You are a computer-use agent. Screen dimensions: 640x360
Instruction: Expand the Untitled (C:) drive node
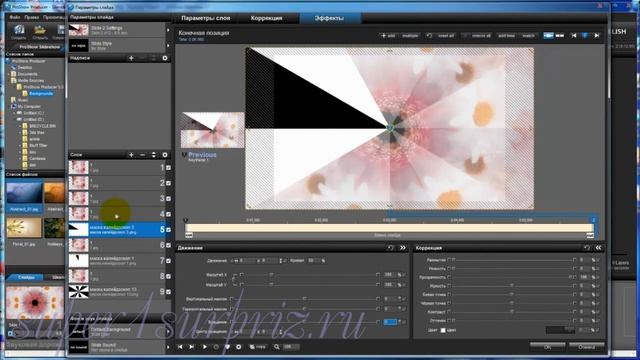[14, 113]
